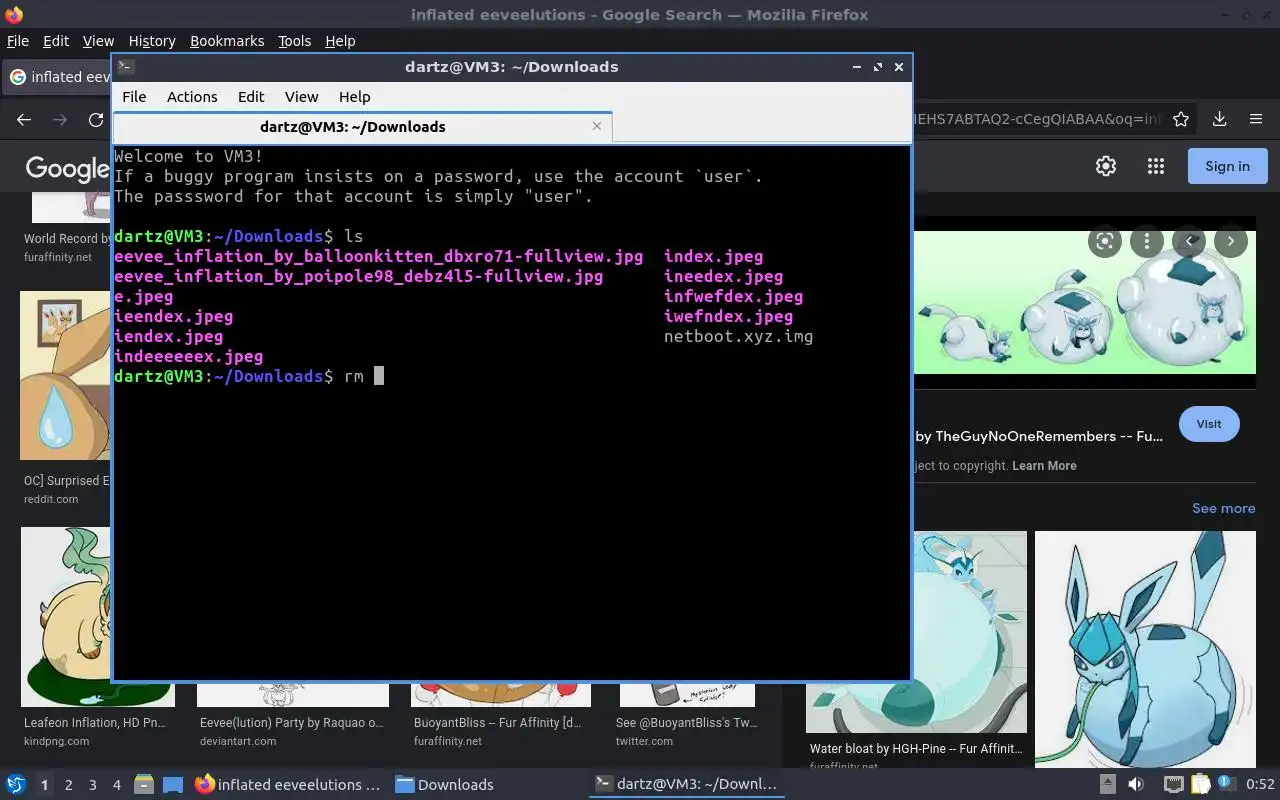Click the See more link
Image resolution: width=1280 pixels, height=800 pixels.
[x=1223, y=508]
